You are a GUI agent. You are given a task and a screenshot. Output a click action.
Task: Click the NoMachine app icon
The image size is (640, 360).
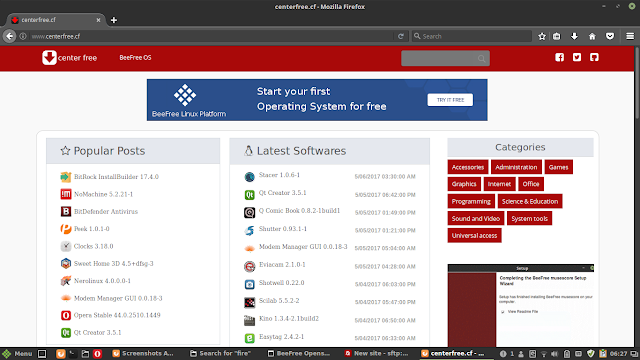pos(66,194)
